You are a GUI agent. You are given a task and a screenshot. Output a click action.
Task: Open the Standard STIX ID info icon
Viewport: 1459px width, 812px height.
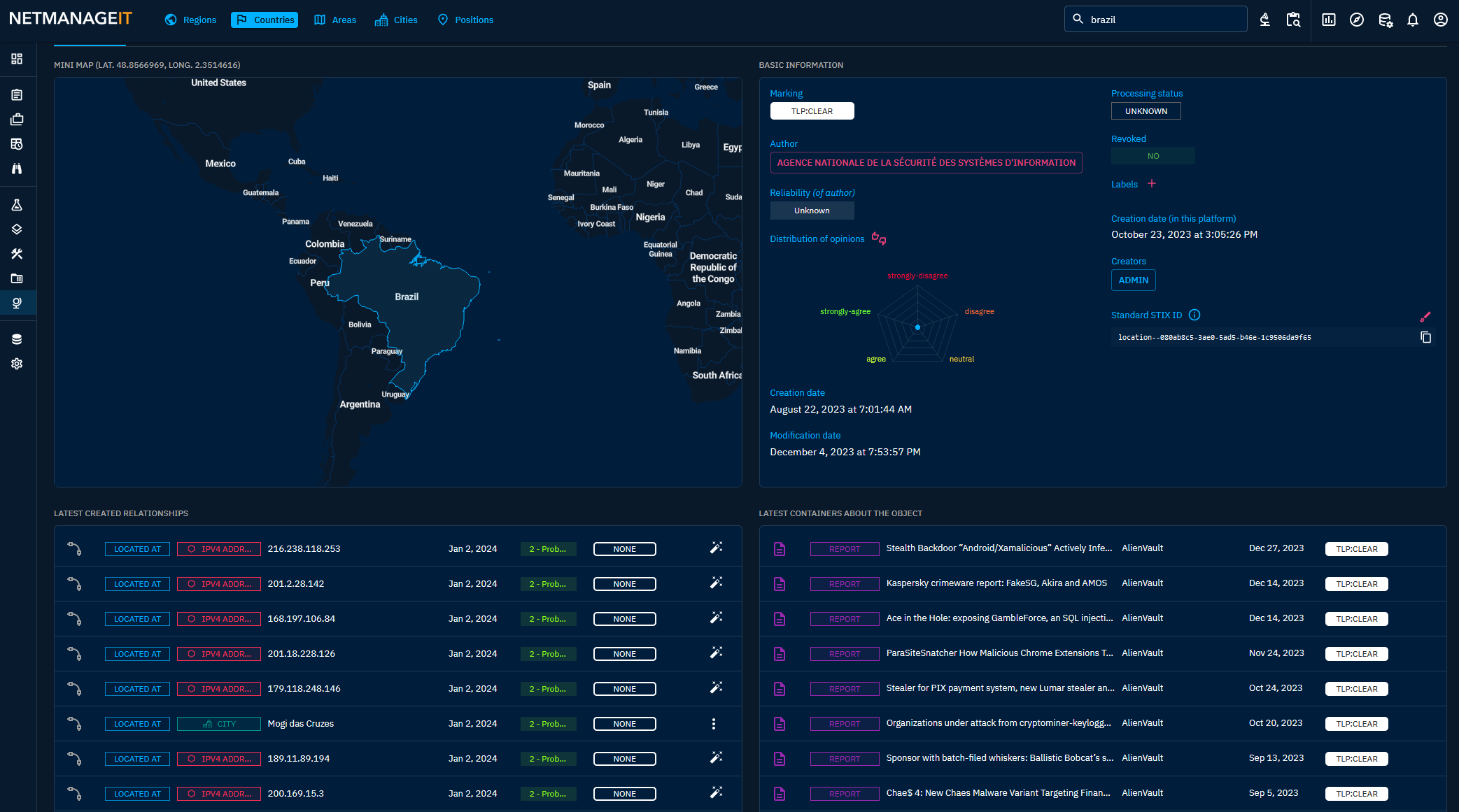1194,315
